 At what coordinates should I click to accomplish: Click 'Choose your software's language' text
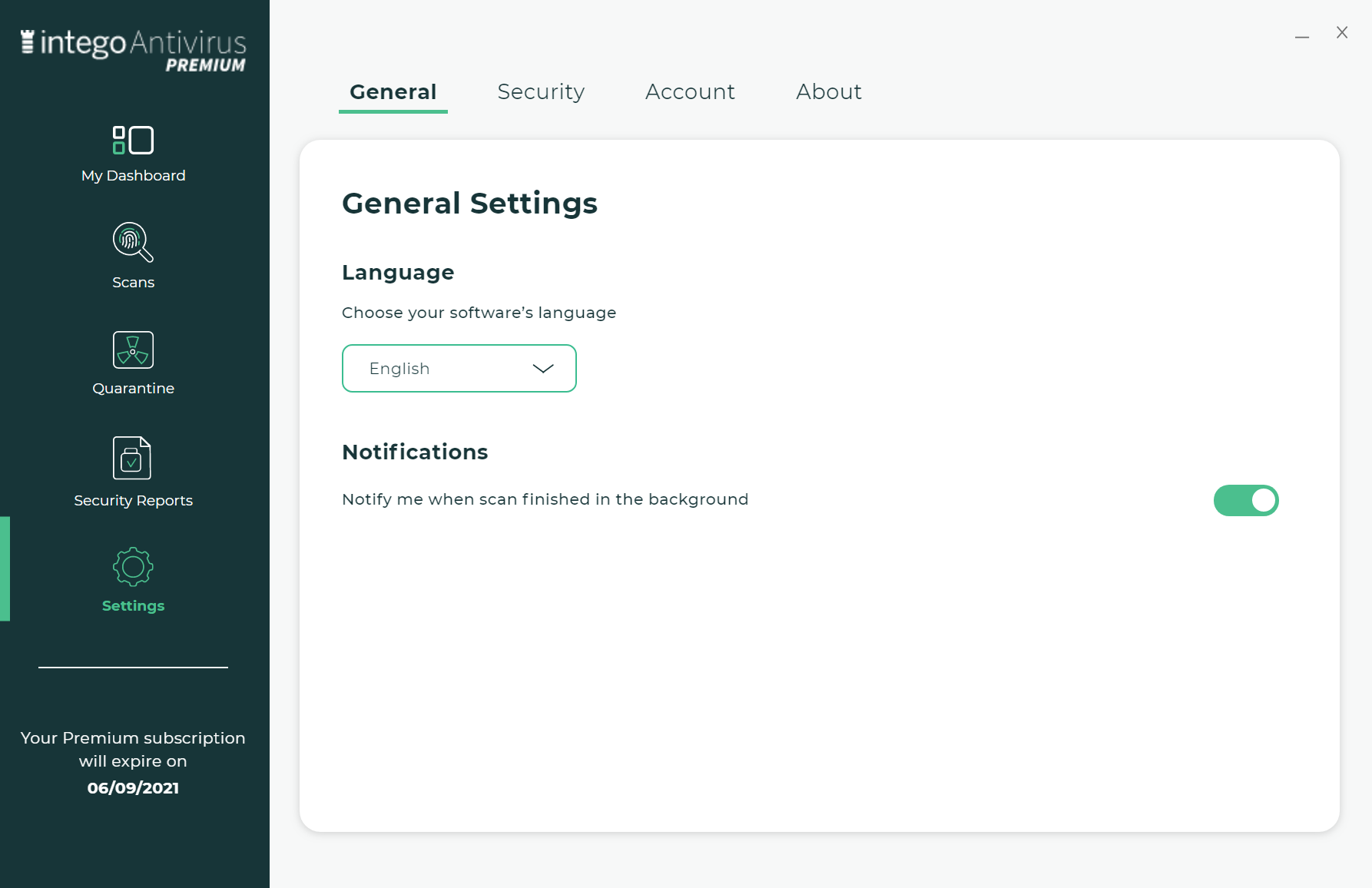[479, 313]
